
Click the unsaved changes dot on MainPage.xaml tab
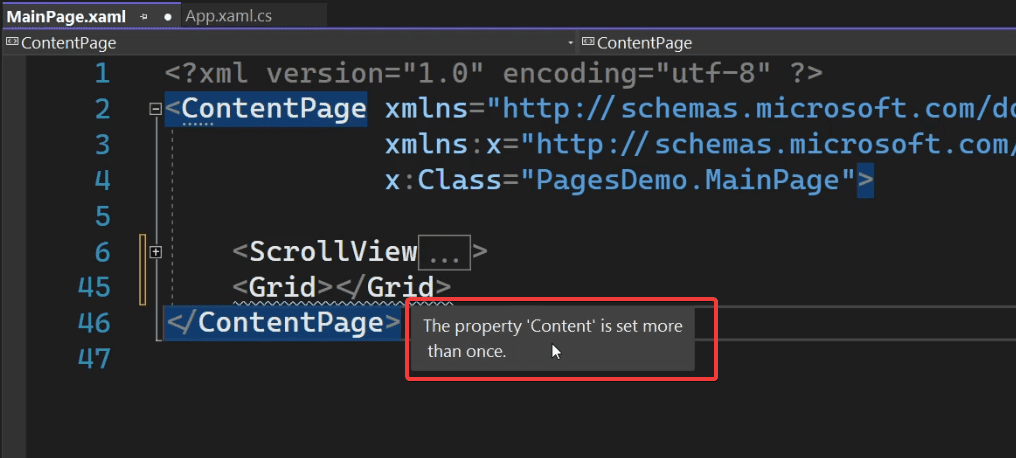168,17
